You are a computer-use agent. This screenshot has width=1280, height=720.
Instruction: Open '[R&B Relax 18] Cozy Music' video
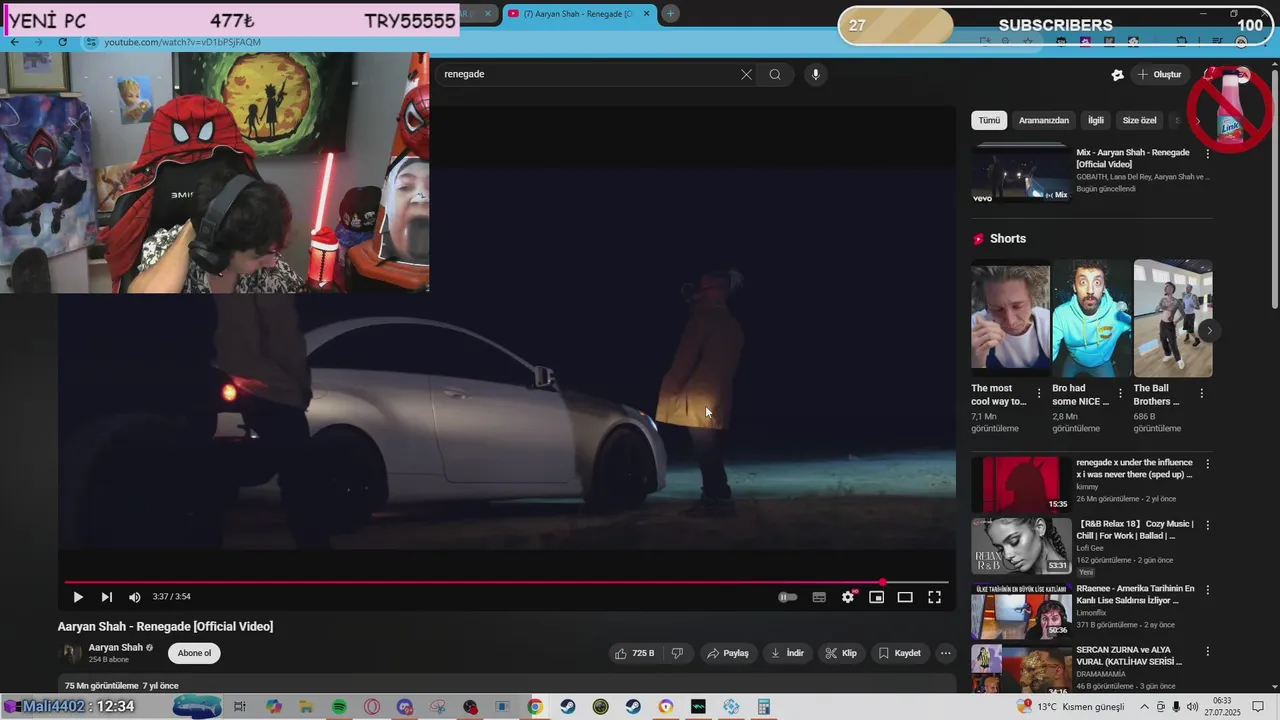click(1021, 545)
